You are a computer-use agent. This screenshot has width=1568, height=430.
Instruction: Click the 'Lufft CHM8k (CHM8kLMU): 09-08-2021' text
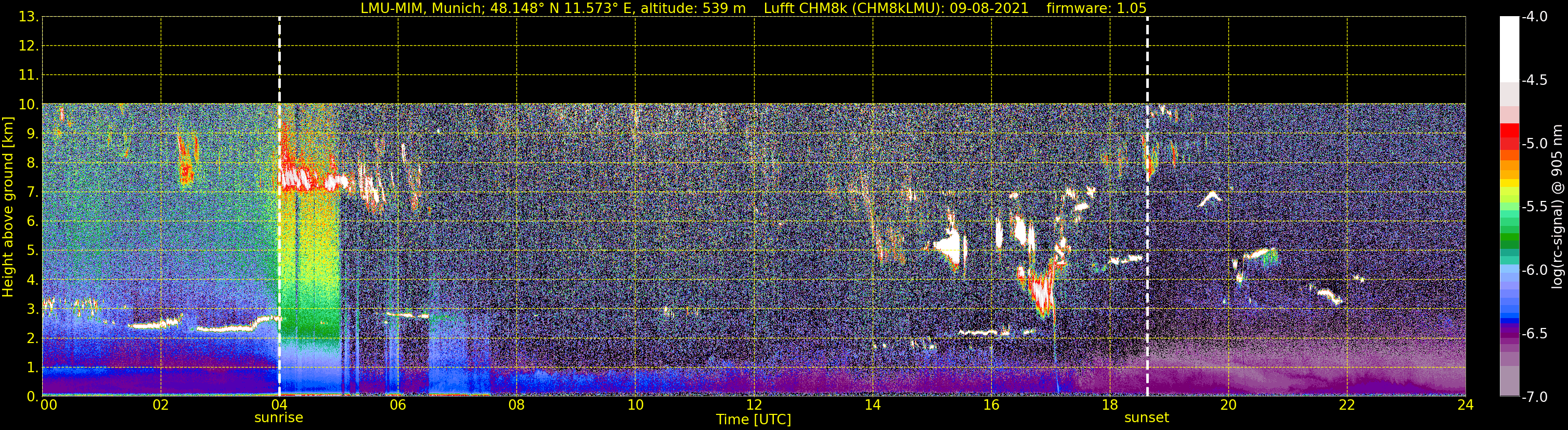(896, 8)
